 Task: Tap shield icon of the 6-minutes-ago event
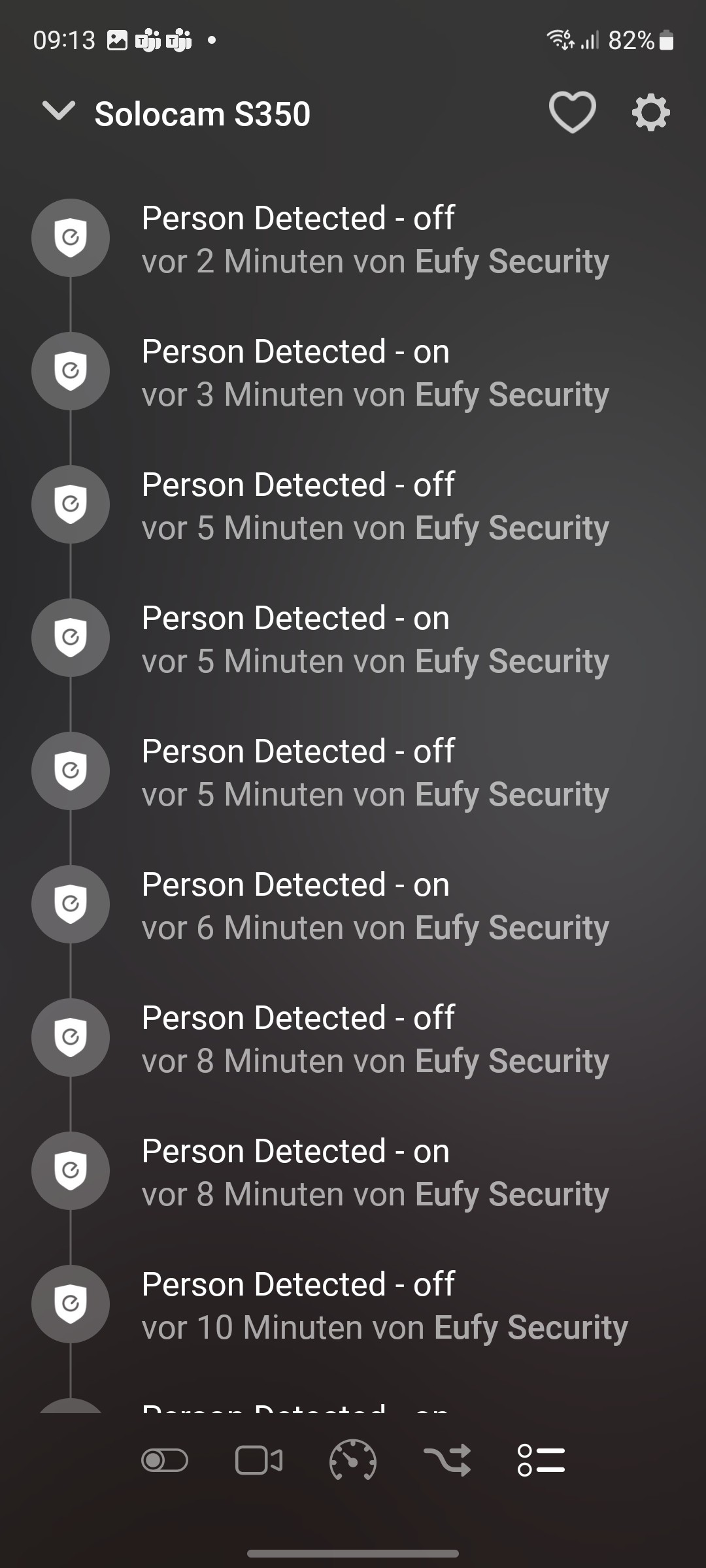click(x=71, y=904)
